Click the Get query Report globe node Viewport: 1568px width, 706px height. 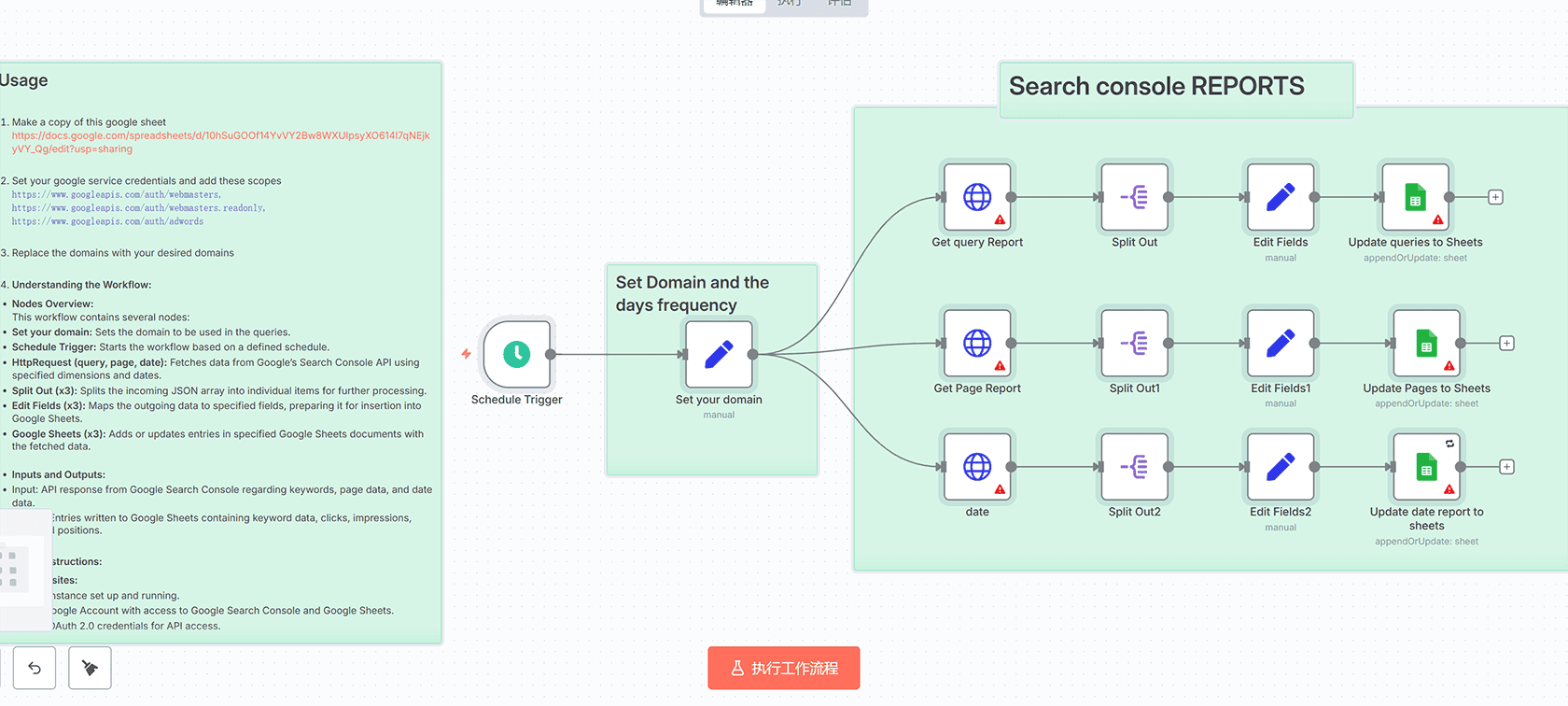point(977,197)
